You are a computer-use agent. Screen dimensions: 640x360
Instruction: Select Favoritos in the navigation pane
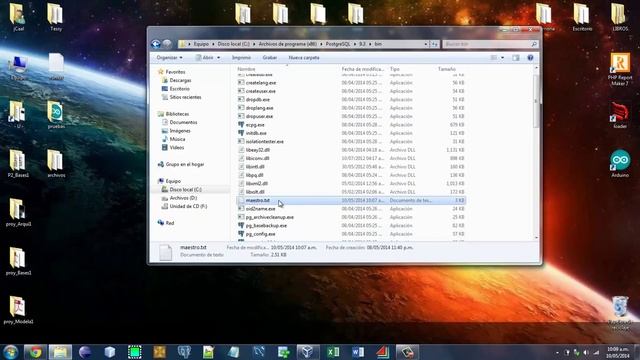point(175,72)
